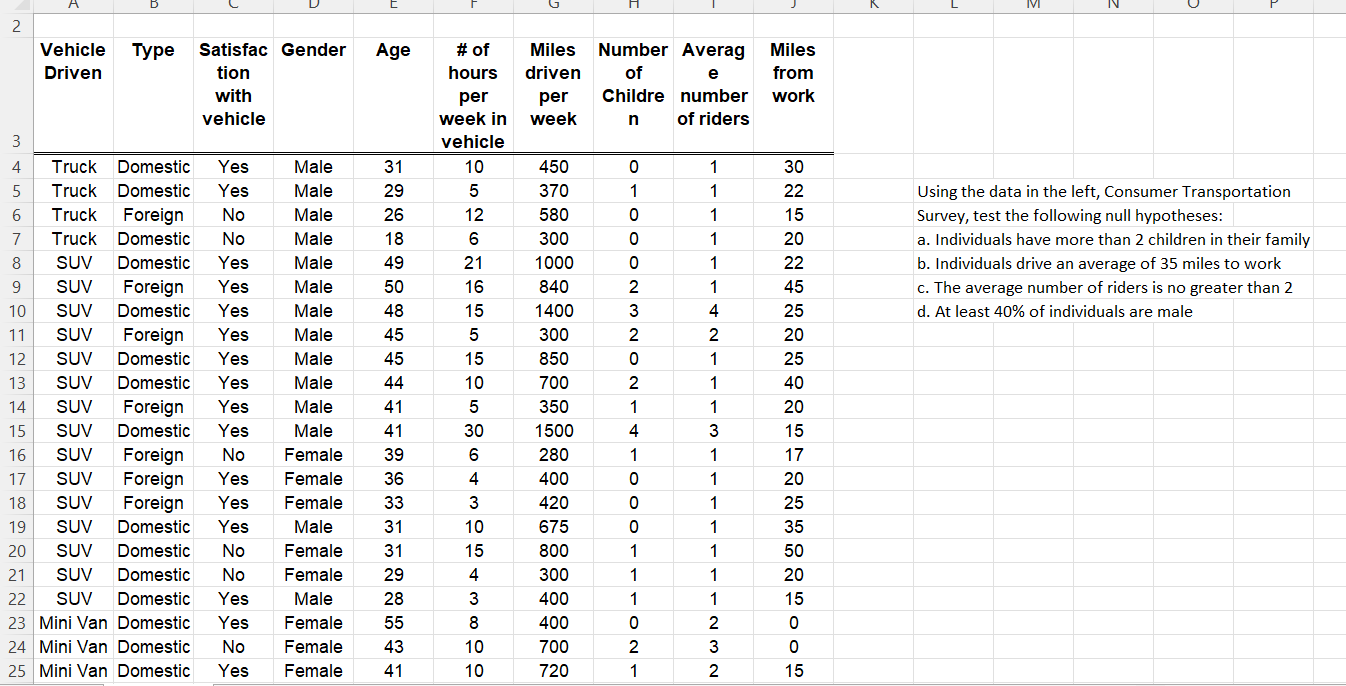Select 'Mini Van' cell in row 25

[73, 671]
